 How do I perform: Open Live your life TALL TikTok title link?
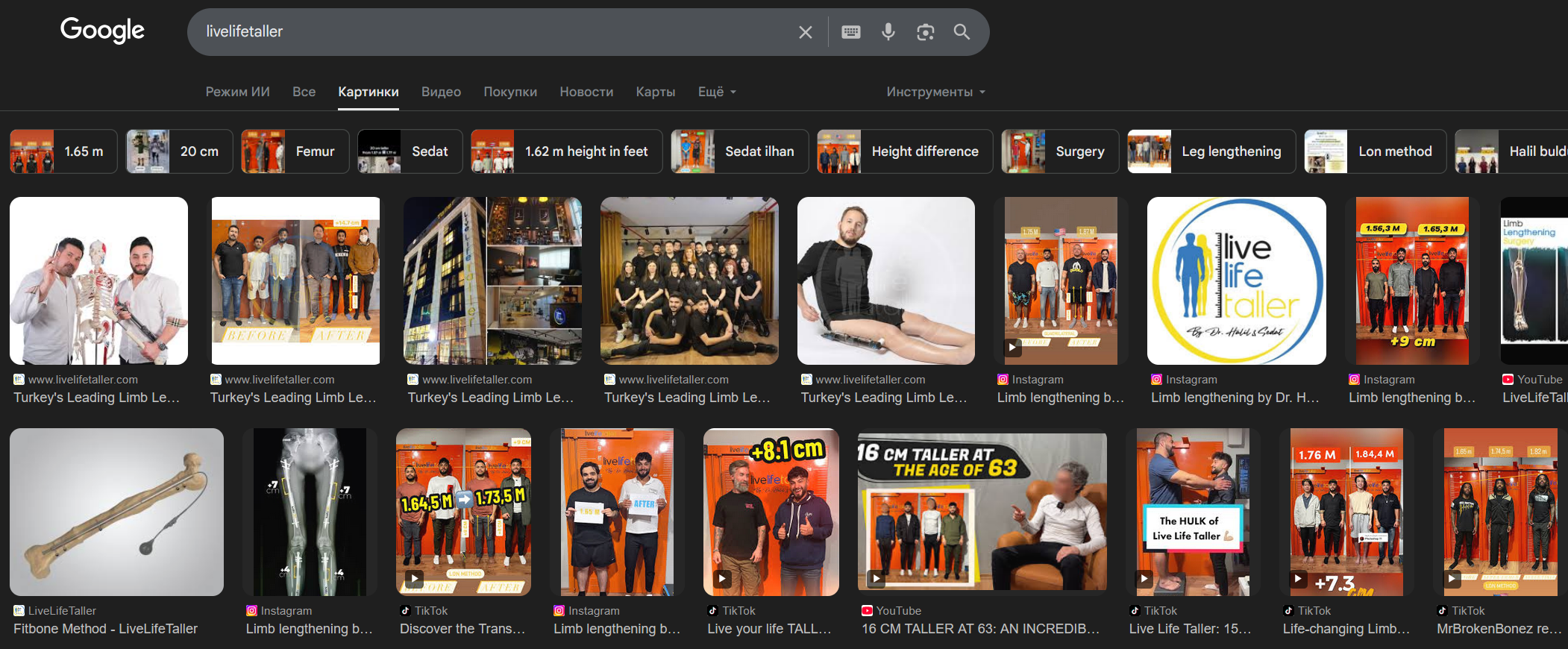tap(769, 629)
